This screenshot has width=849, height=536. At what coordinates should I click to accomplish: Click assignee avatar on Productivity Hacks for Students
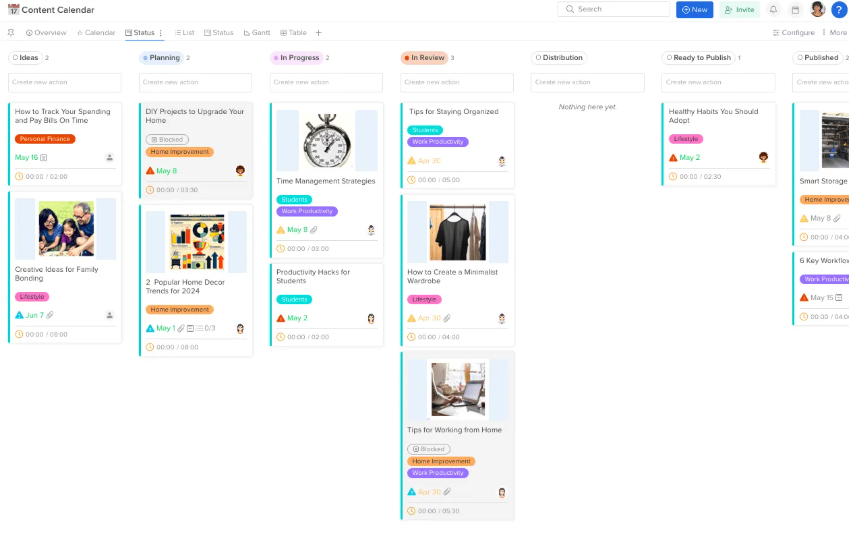[x=371, y=318]
